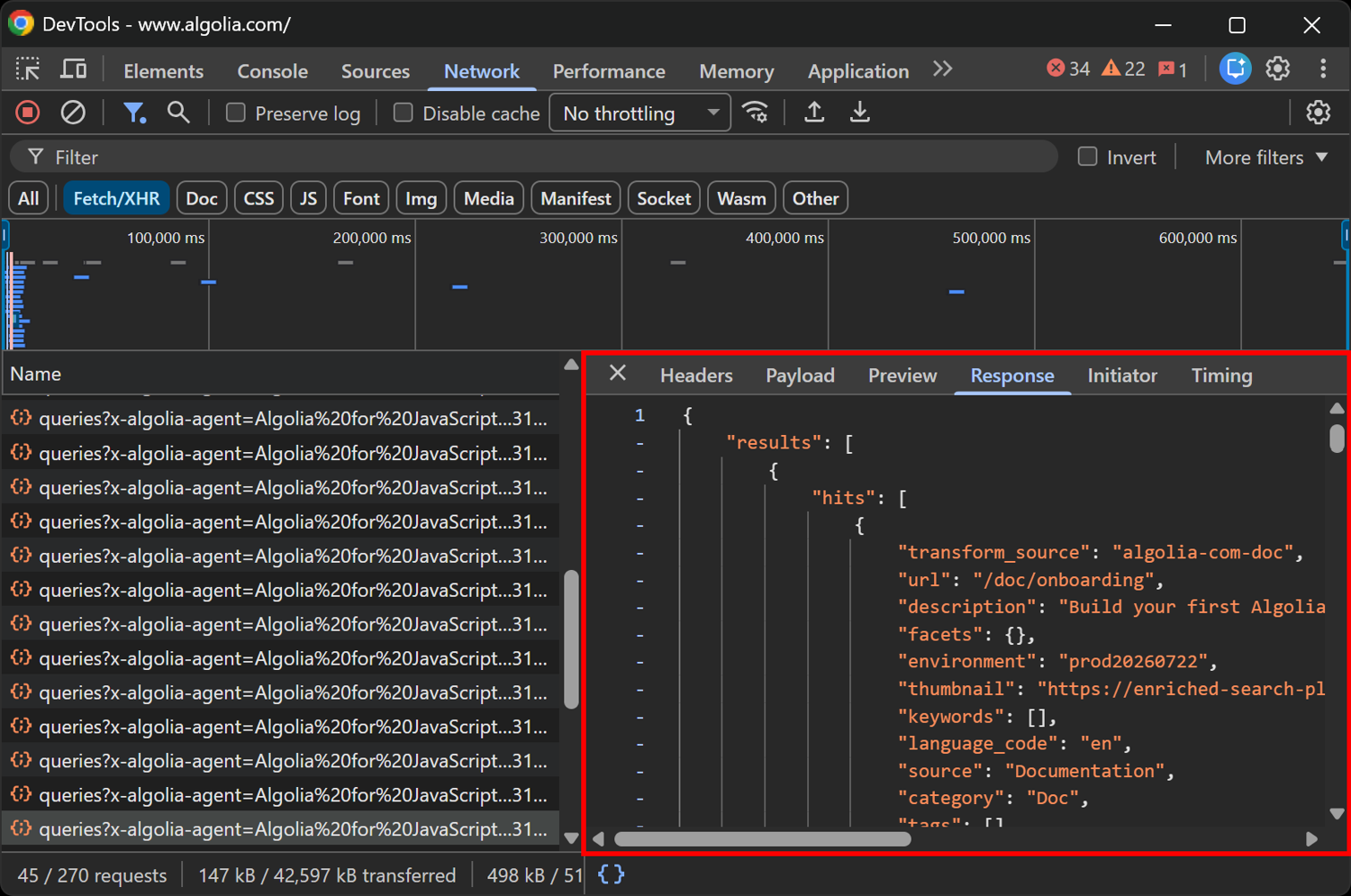Viewport: 1351px width, 896px height.
Task: Click the request list vertical scrollbar thumb
Action: click(x=571, y=638)
